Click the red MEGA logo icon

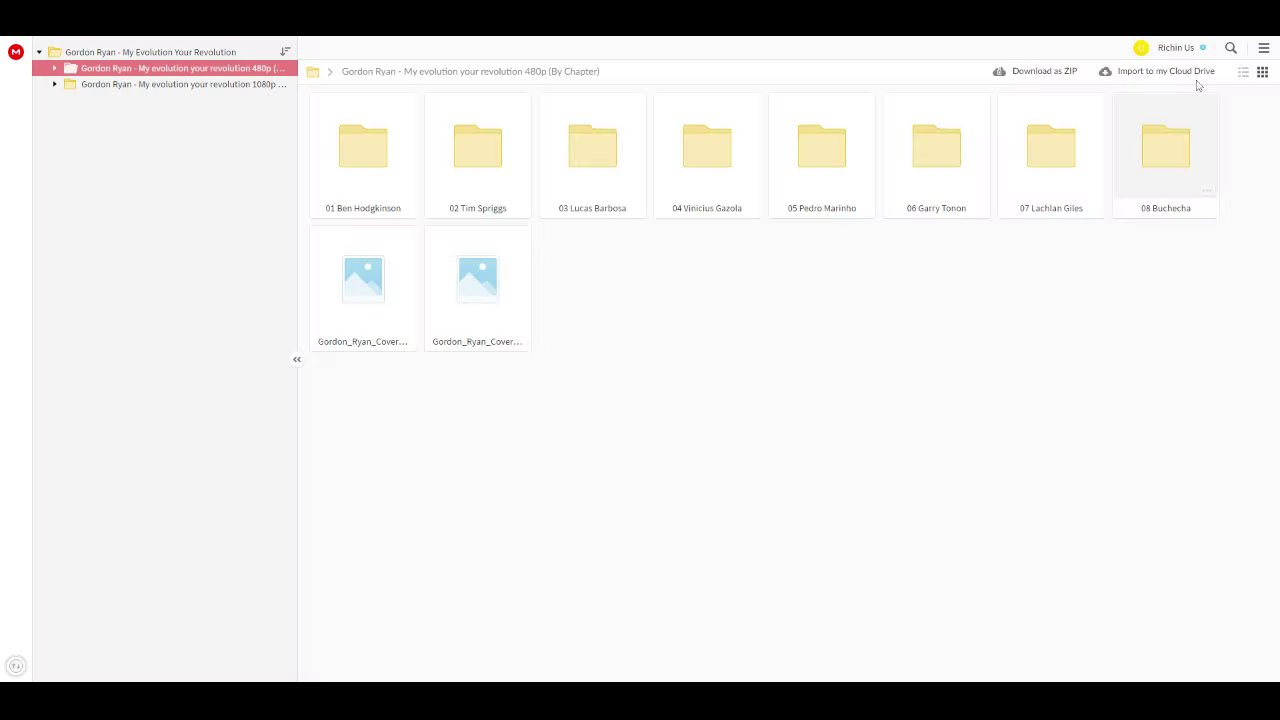coord(15,52)
